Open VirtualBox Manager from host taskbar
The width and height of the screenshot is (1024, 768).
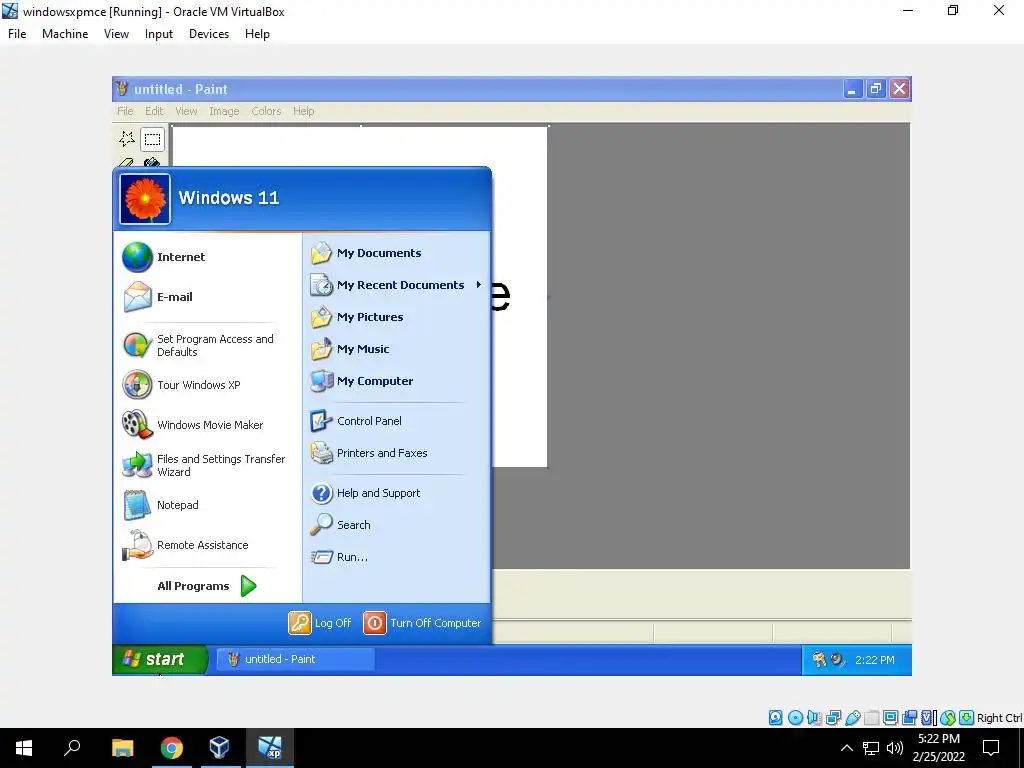tap(219, 748)
